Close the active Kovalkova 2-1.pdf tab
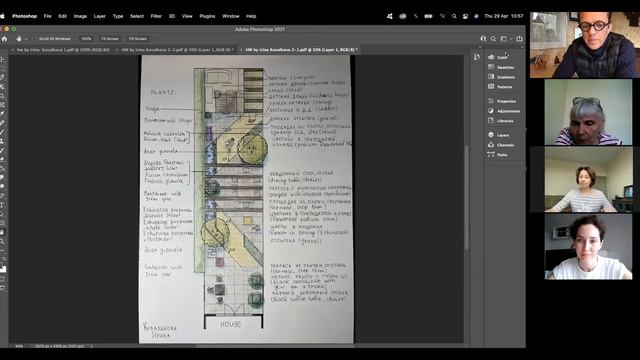The image size is (640, 360). [240, 50]
